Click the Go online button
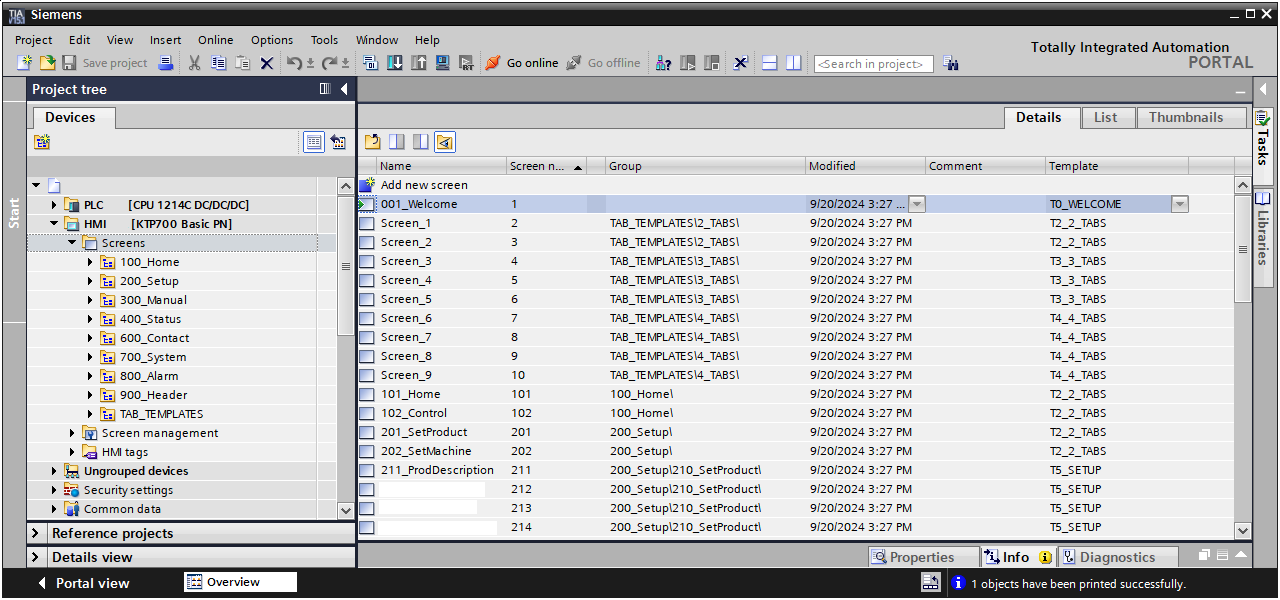The image size is (1280, 600). (522, 63)
